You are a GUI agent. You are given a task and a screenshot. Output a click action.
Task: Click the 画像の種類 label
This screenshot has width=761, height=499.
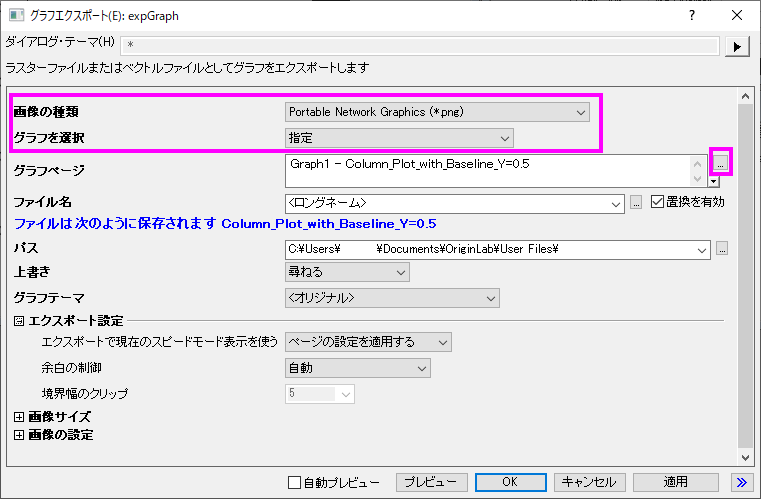click(46, 112)
